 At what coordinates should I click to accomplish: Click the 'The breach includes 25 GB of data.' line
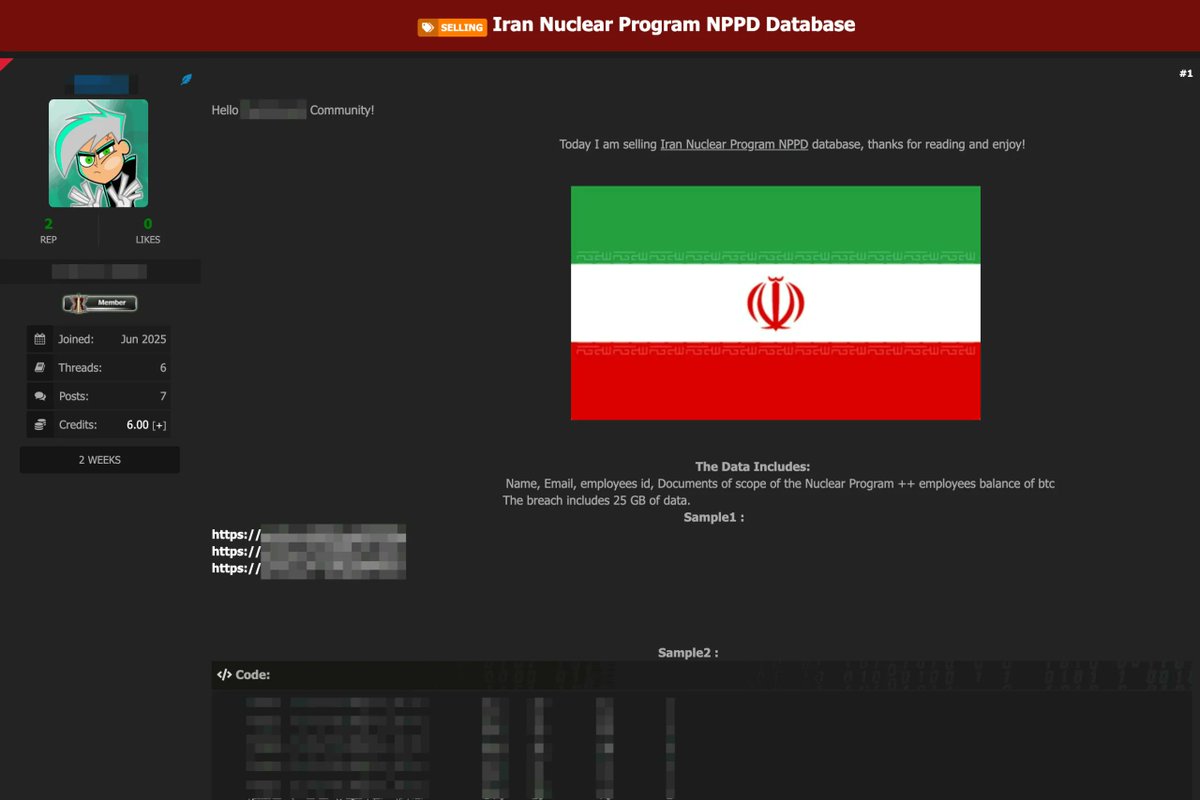click(x=597, y=500)
